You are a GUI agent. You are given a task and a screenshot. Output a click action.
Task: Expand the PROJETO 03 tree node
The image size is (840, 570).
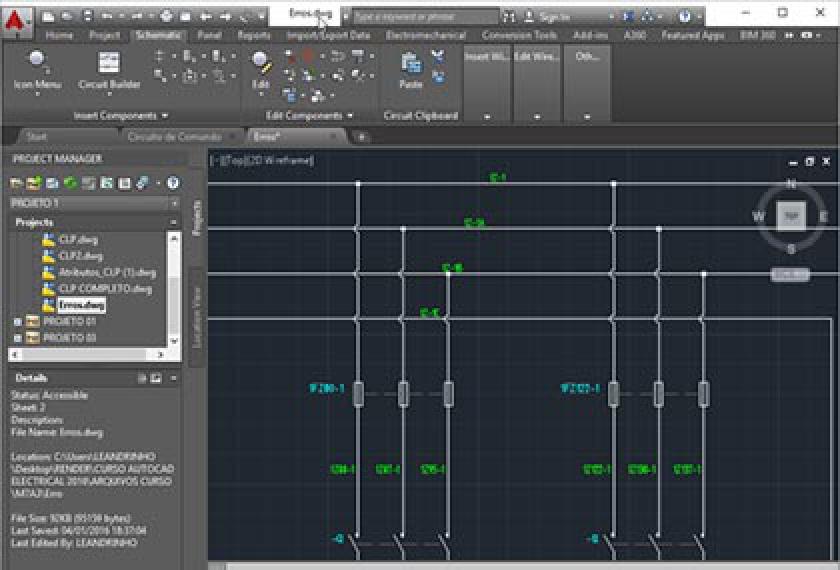coord(17,338)
